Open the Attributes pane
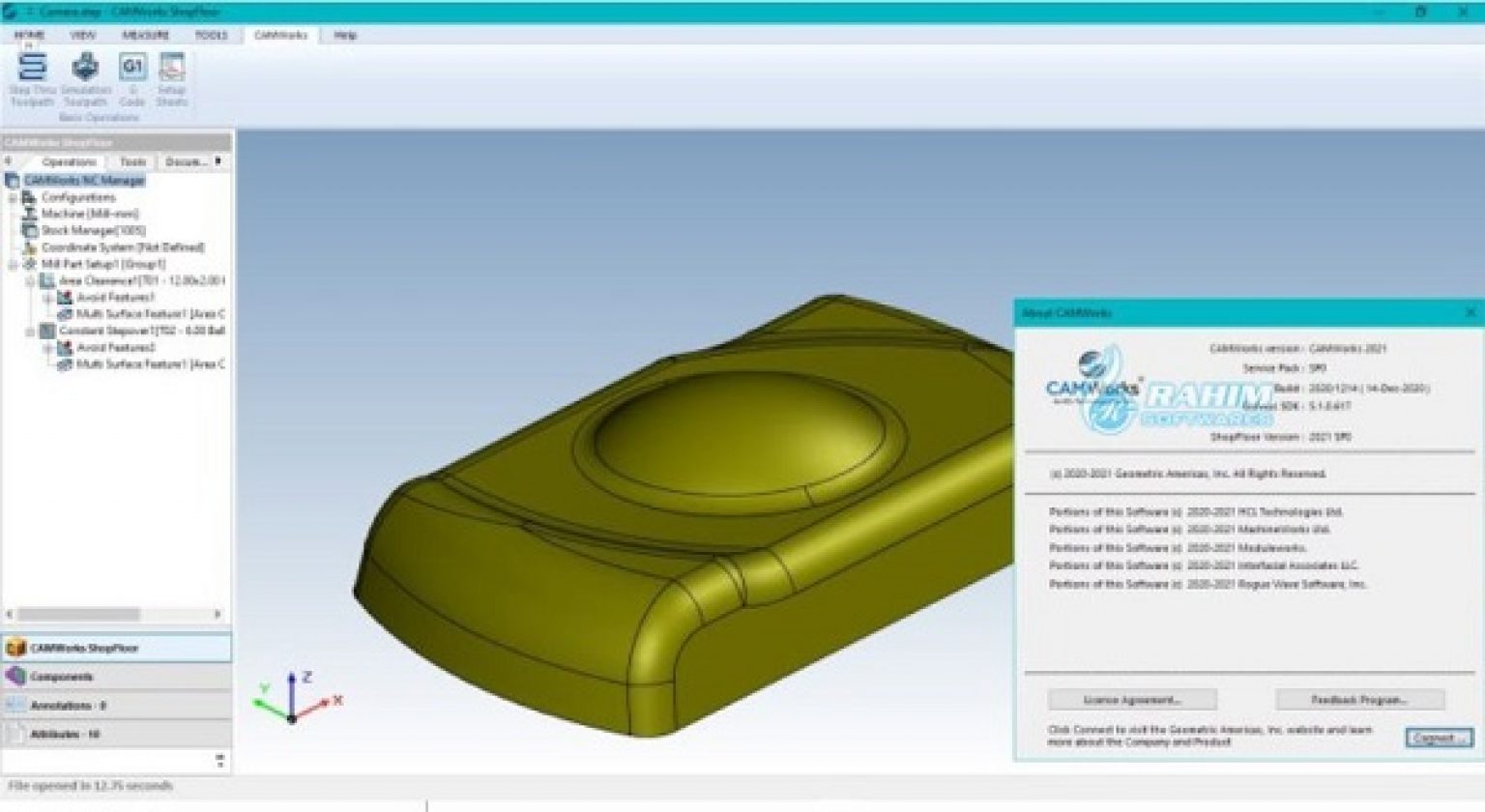This screenshot has height=812, width=1485. coord(116,735)
